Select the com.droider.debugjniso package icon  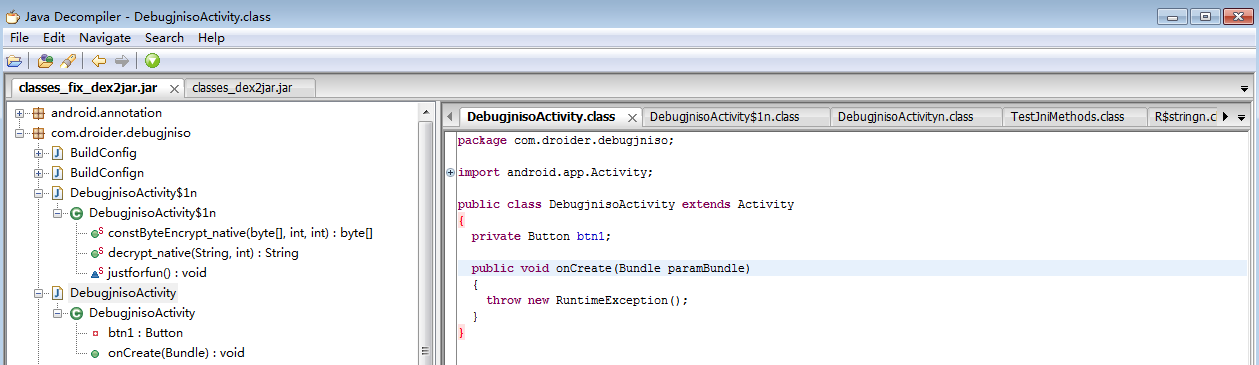(x=38, y=132)
